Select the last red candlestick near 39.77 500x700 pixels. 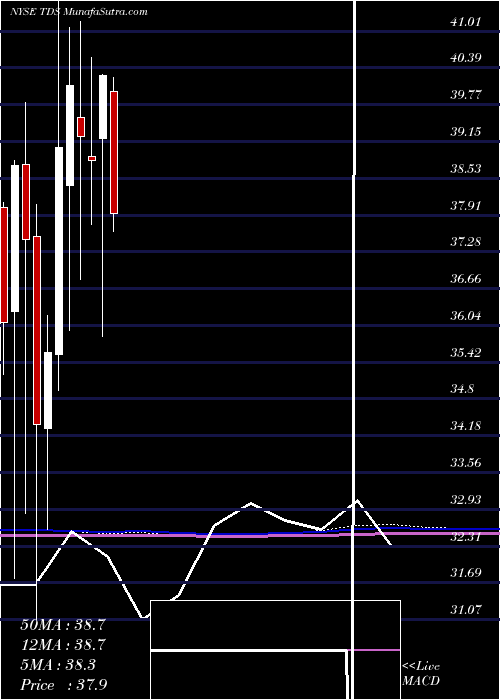coord(114,153)
